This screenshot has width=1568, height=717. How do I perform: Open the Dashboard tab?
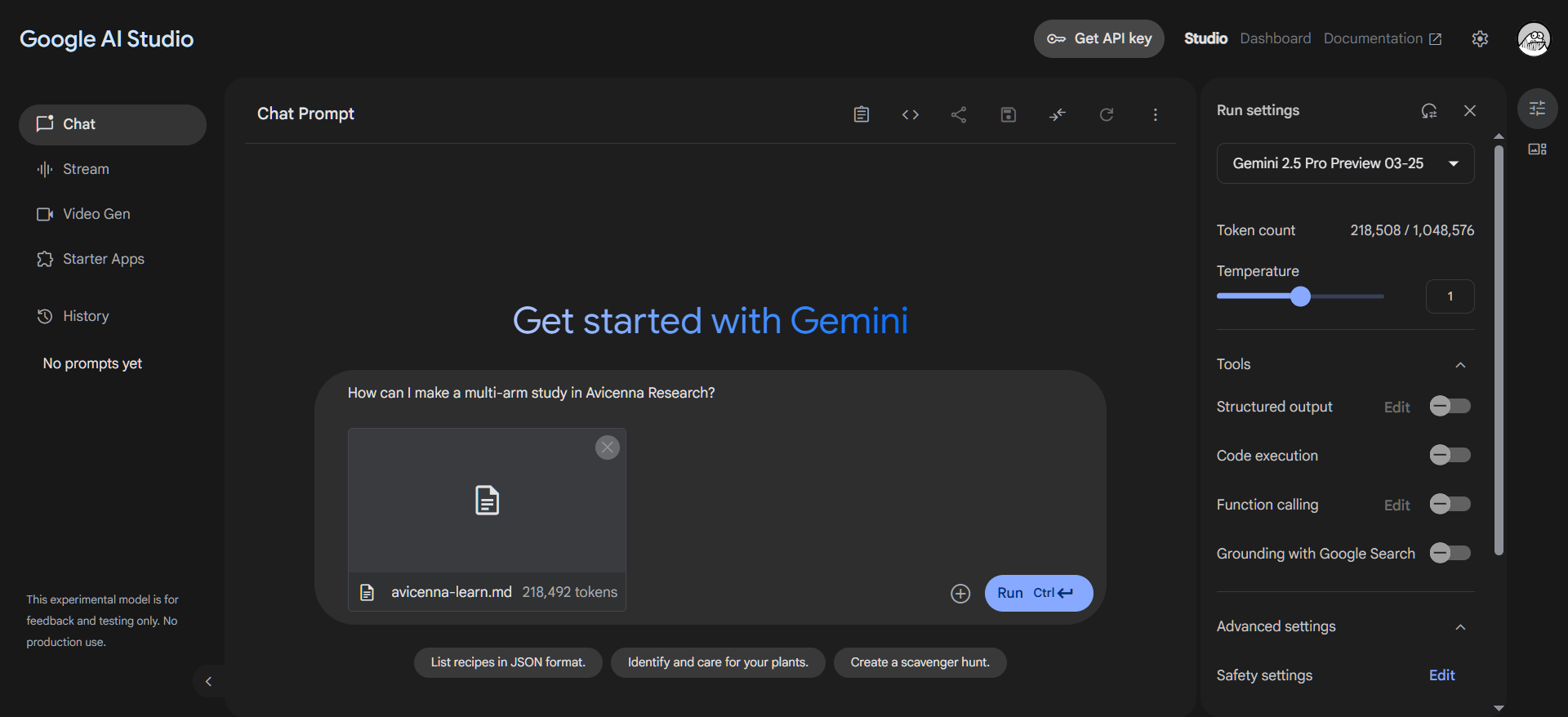pos(1275,38)
